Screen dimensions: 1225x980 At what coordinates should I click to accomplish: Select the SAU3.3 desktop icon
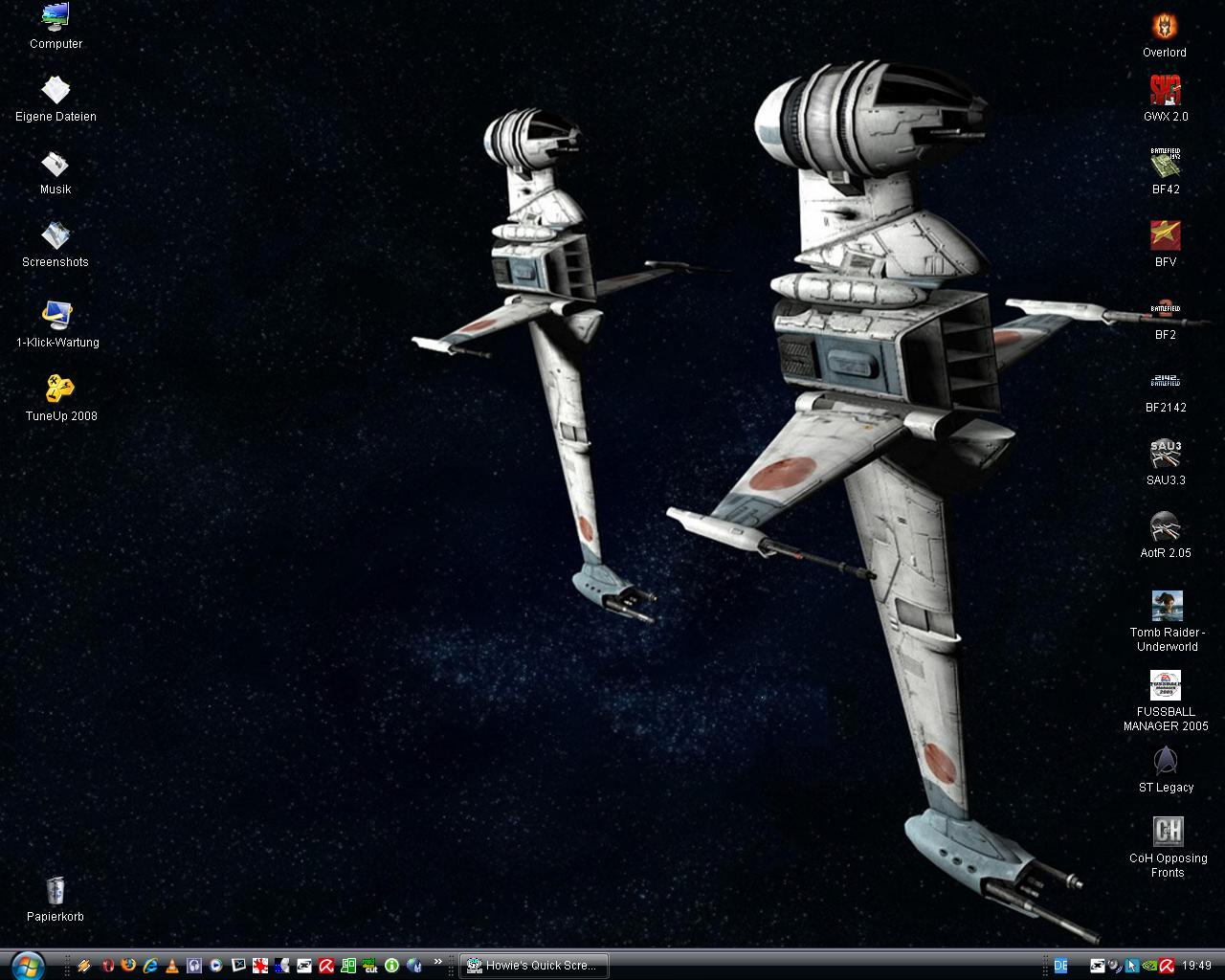[1166, 463]
